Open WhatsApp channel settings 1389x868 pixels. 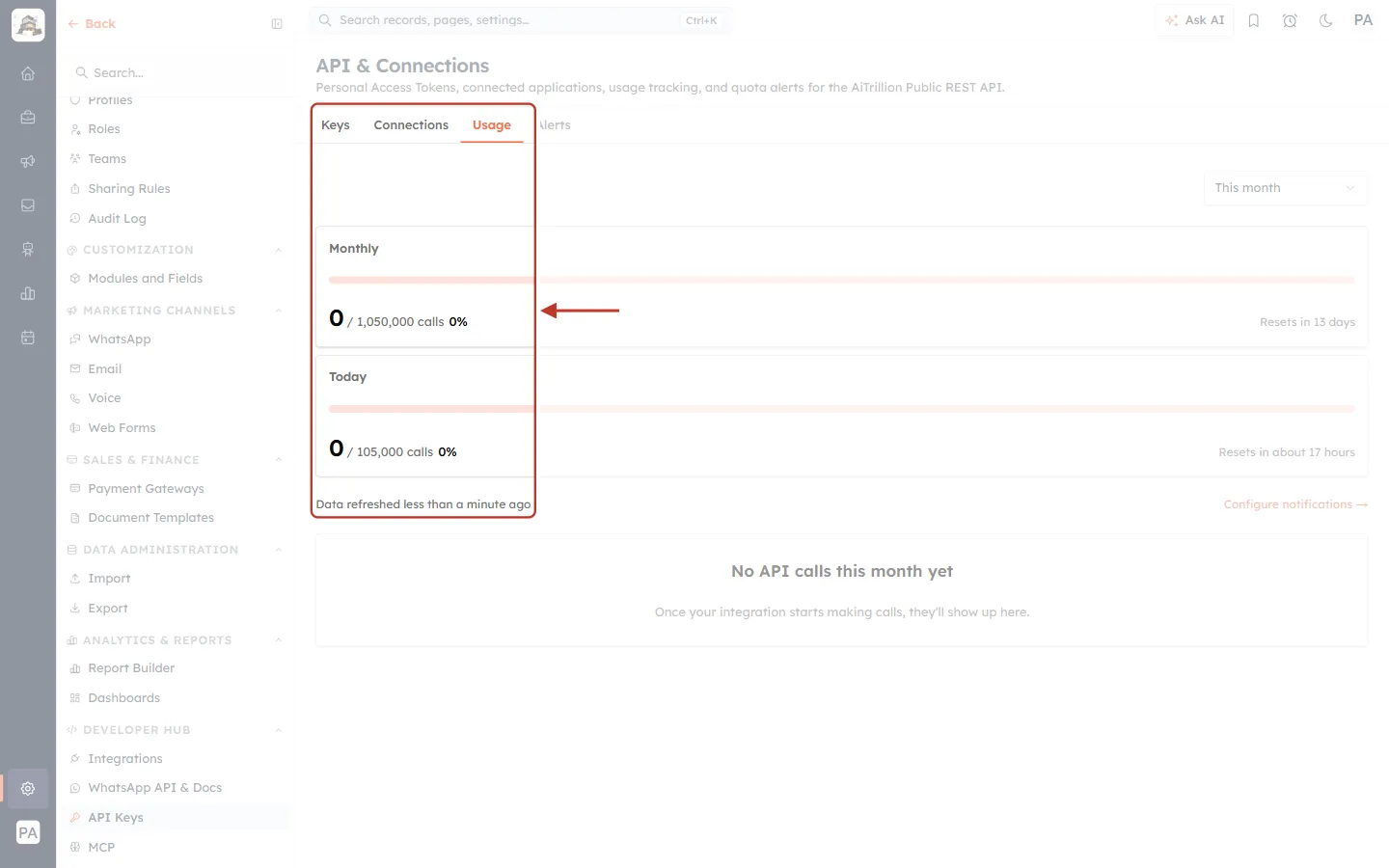click(x=119, y=339)
